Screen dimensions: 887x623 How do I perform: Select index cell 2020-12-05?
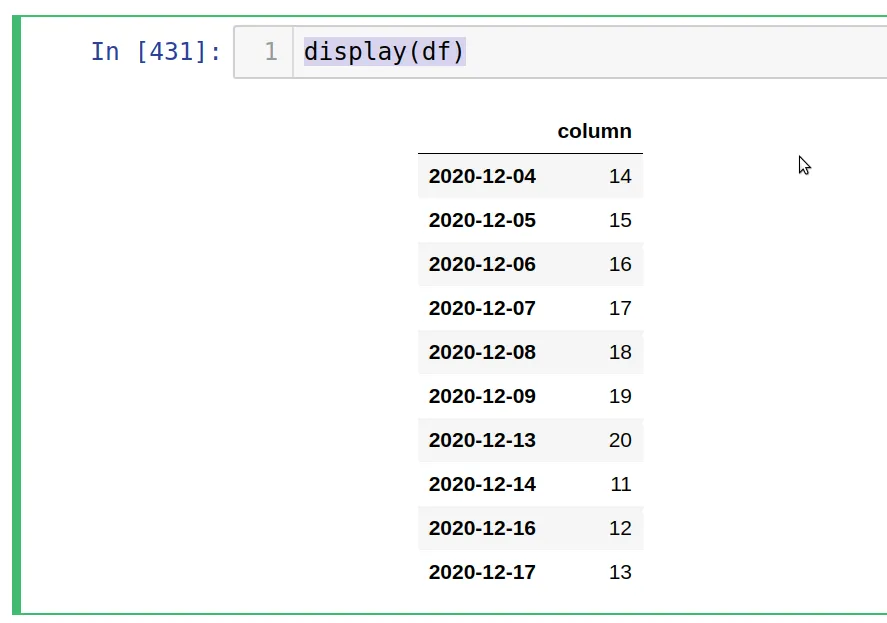coord(482,221)
